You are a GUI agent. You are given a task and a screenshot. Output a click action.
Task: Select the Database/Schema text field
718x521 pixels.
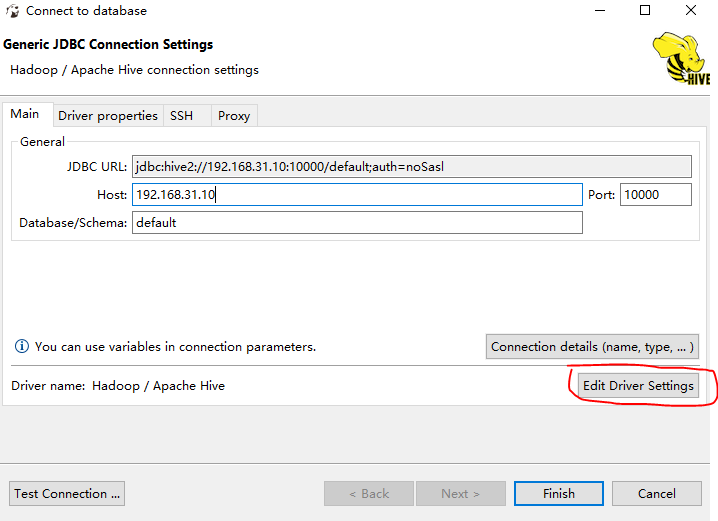356,223
